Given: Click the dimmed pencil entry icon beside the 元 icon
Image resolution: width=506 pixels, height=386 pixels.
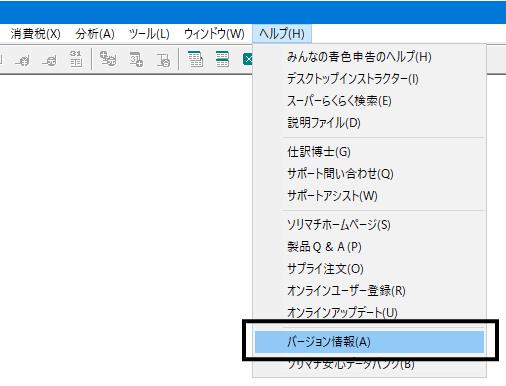Looking at the screenshot, I should 22,60.
